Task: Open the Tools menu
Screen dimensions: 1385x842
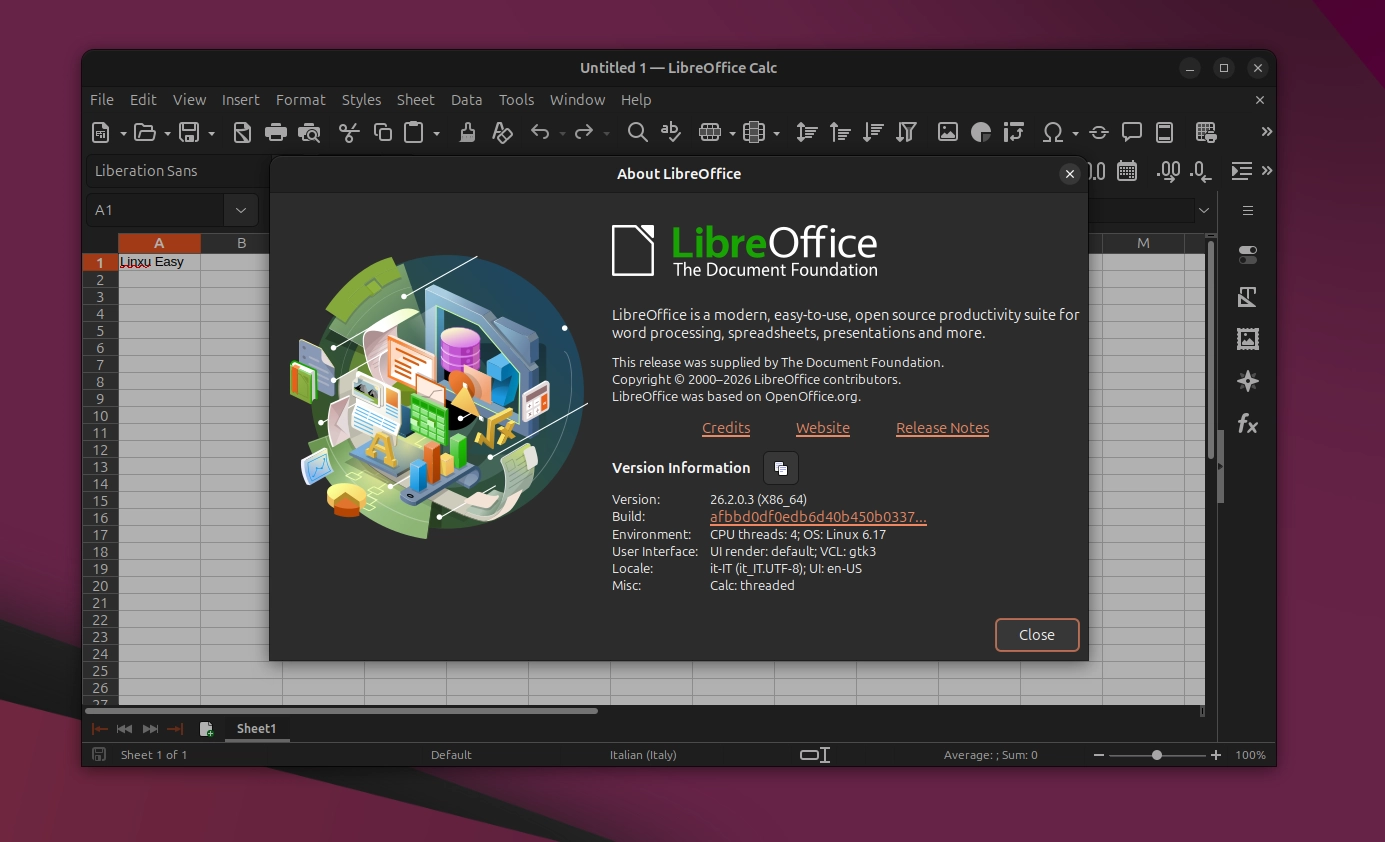Action: 516,100
